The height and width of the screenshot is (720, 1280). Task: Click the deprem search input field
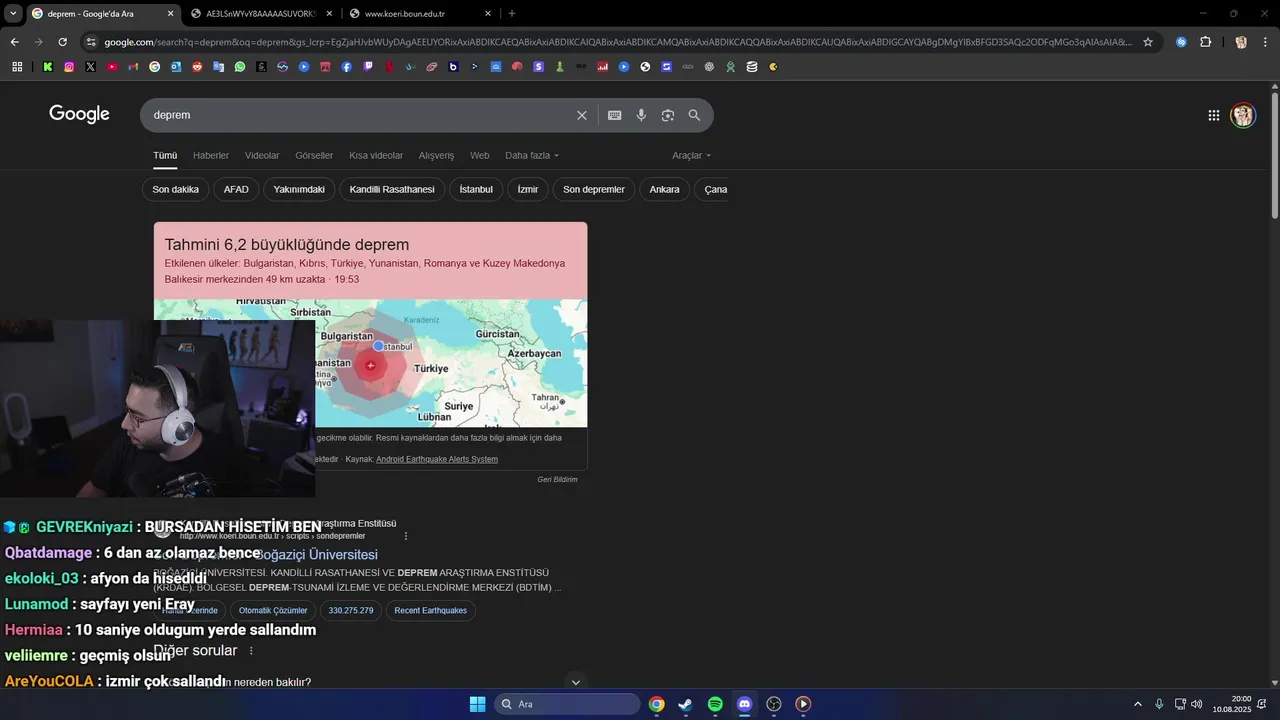coord(360,115)
